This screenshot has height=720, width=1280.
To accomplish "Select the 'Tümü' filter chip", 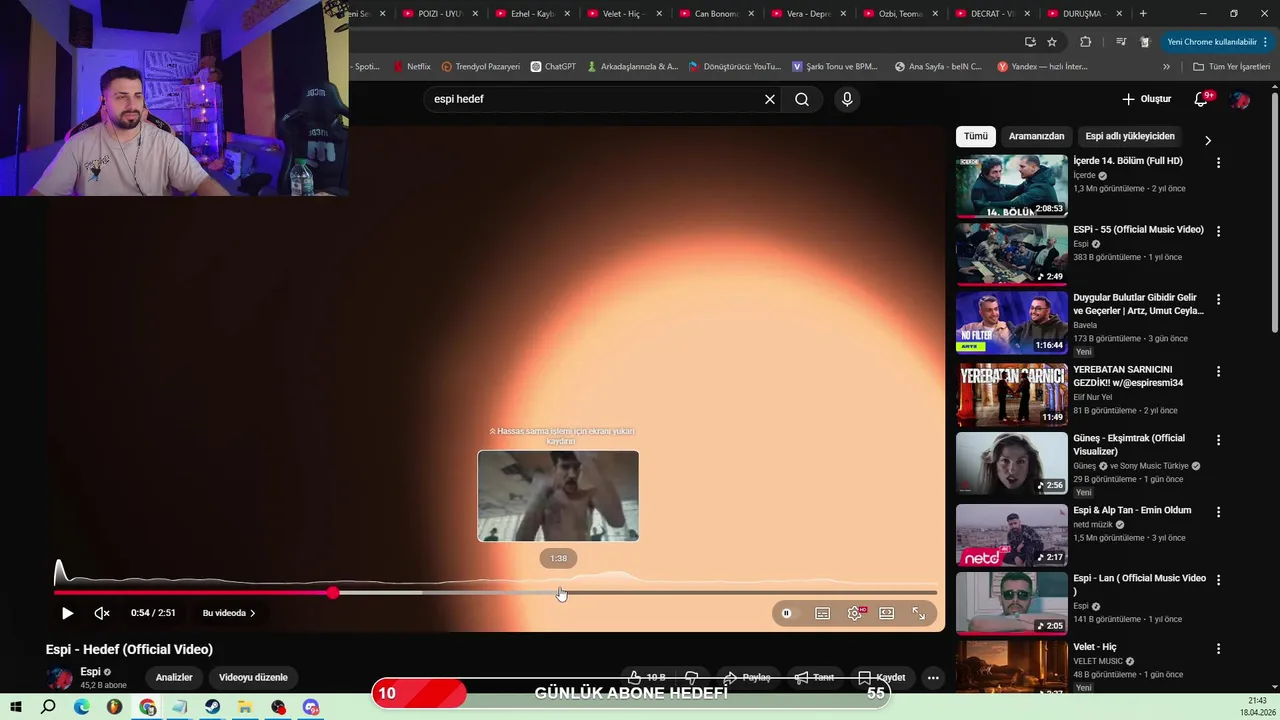I will [976, 136].
